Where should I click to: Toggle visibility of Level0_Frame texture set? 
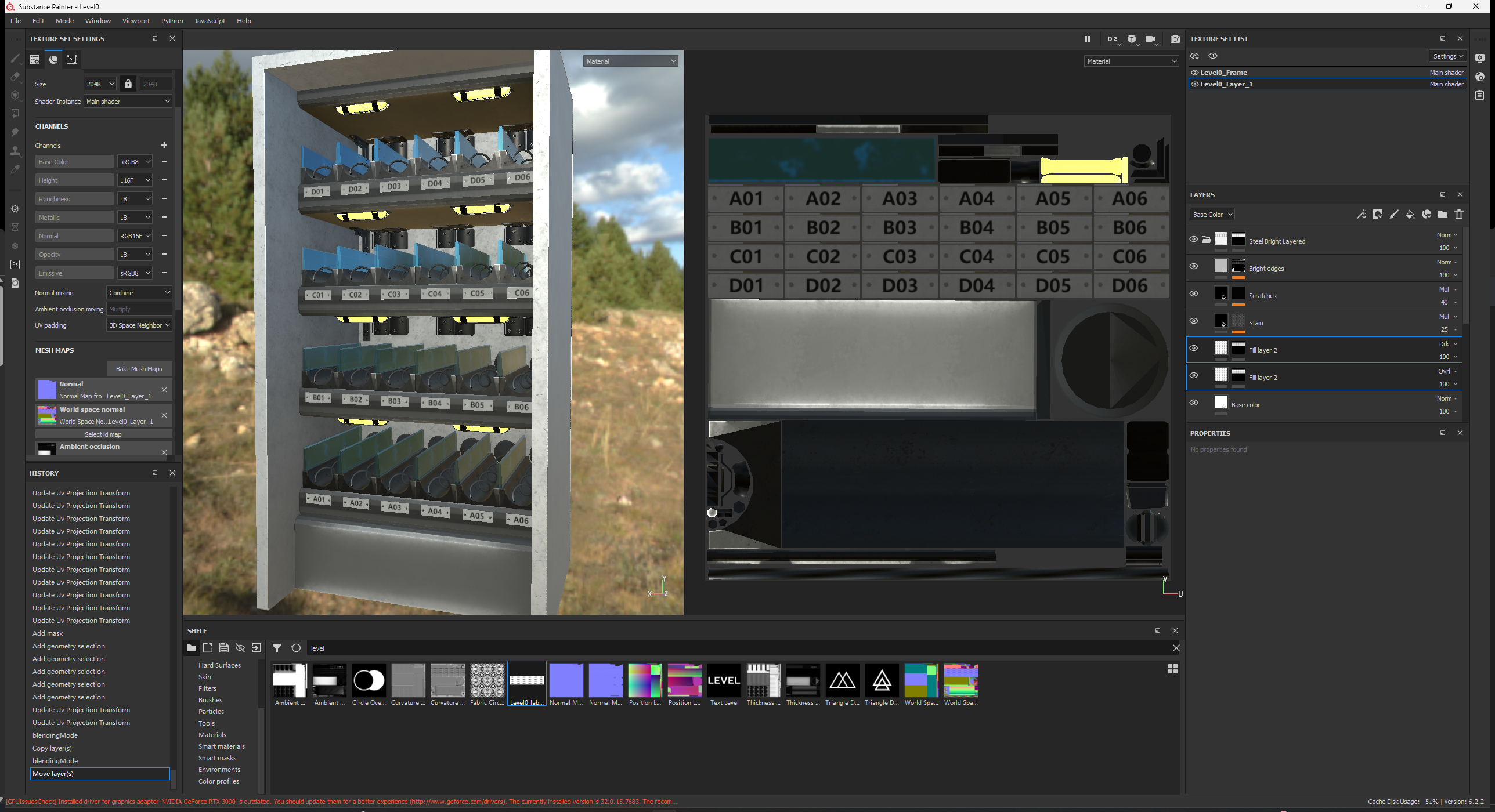pos(1195,72)
